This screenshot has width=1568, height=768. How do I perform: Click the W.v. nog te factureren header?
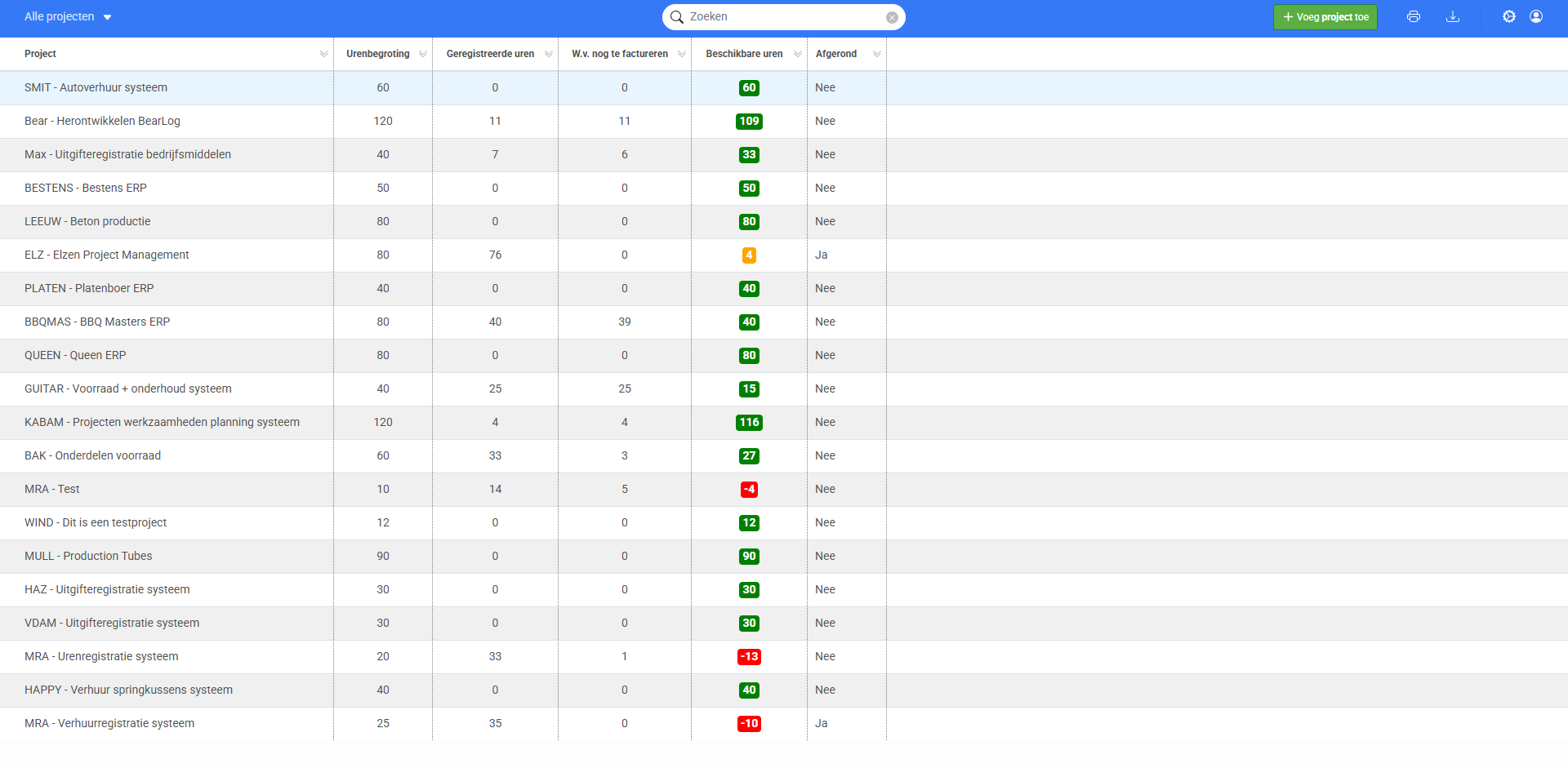620,54
